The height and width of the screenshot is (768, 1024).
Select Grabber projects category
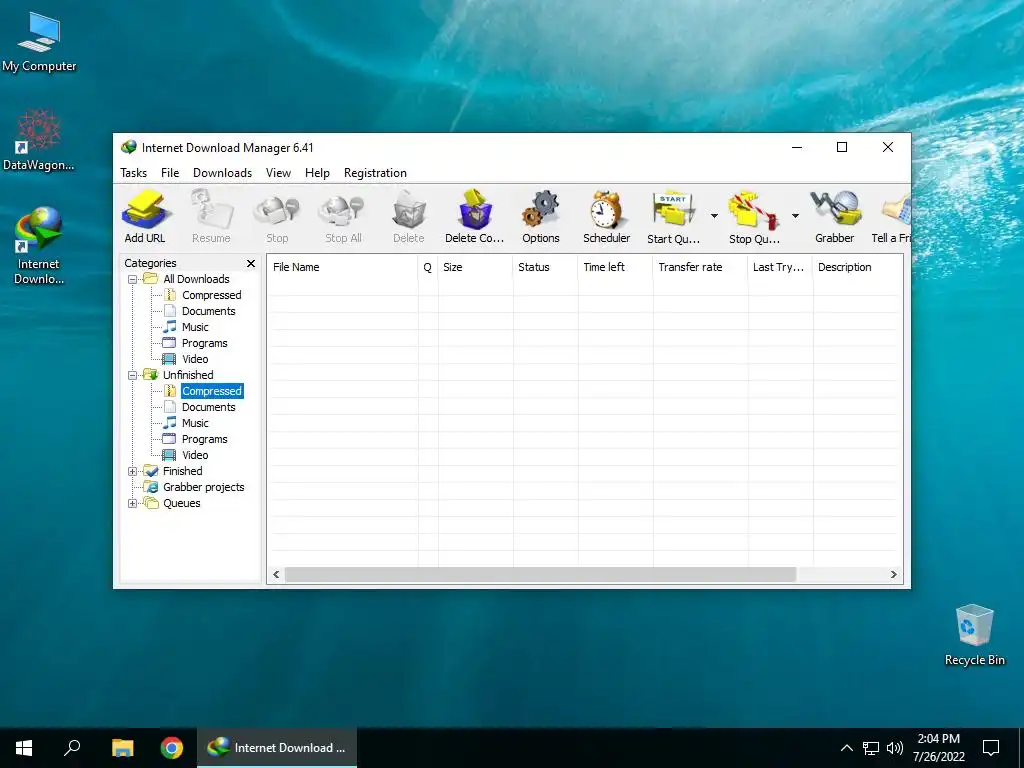(x=203, y=487)
